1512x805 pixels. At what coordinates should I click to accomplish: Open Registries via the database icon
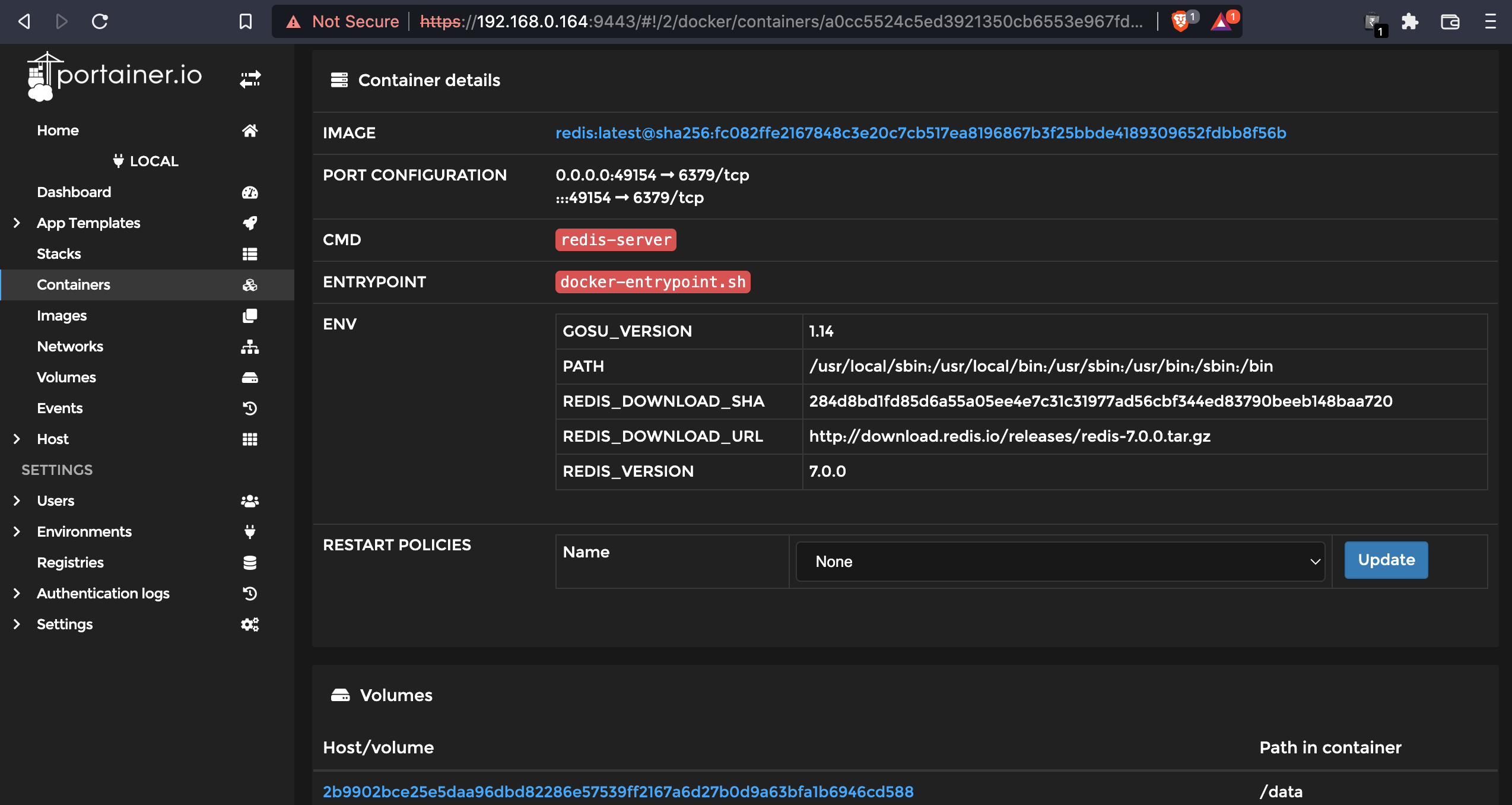249,562
